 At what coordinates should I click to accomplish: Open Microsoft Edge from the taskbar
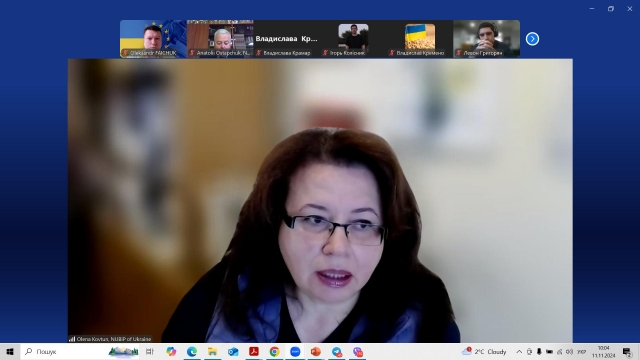pyautogui.click(x=192, y=351)
